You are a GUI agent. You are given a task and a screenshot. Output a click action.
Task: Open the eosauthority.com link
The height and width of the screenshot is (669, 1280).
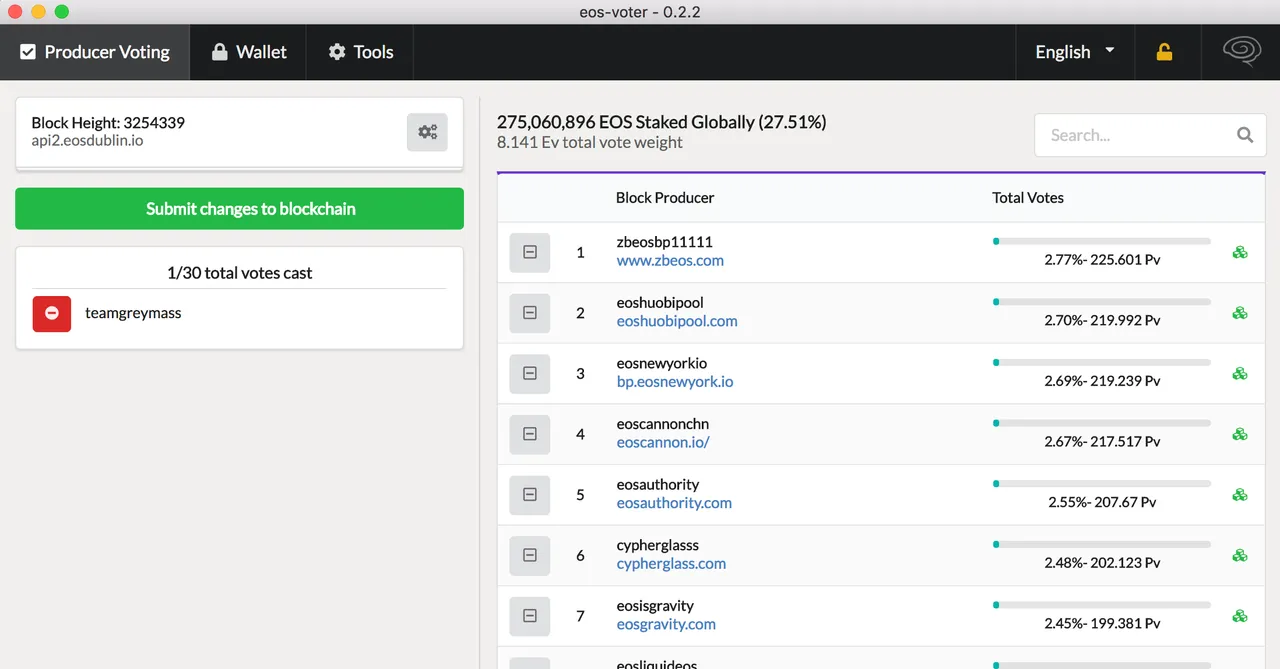point(674,502)
